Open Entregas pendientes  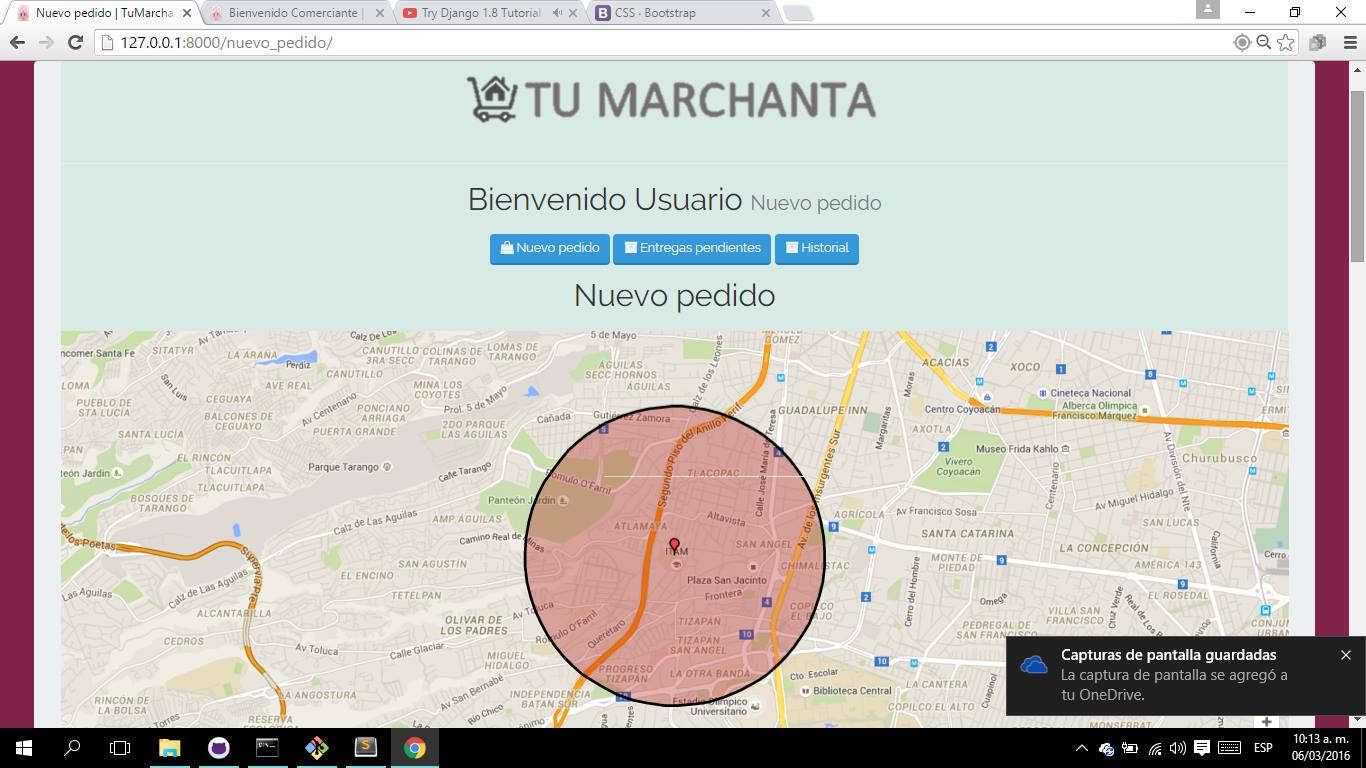point(692,248)
